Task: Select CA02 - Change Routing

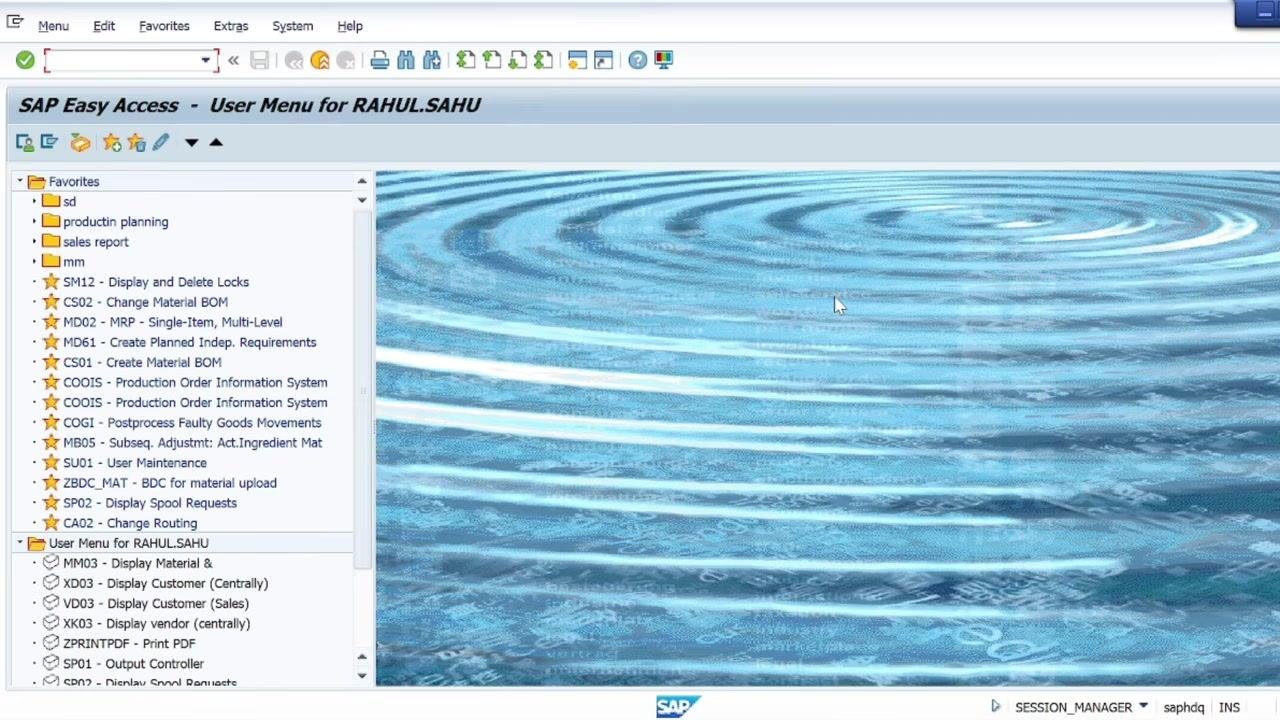Action: point(130,523)
